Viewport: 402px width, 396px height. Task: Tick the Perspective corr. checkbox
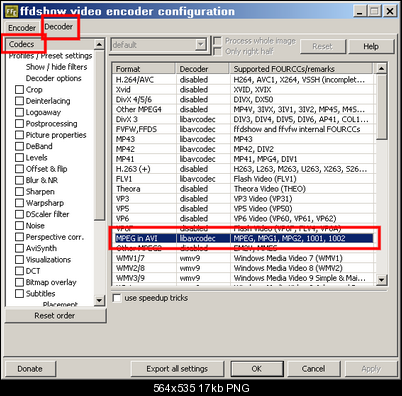pos(20,237)
